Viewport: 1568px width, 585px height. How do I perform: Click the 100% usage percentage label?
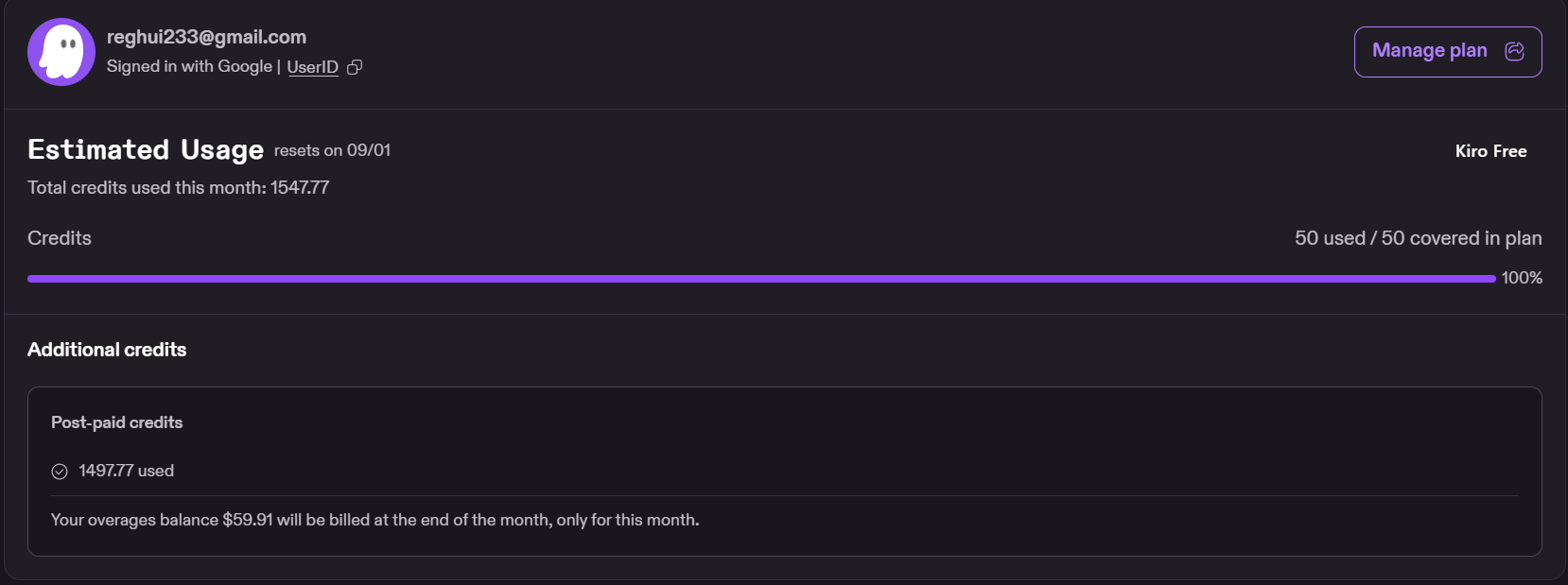click(1522, 278)
